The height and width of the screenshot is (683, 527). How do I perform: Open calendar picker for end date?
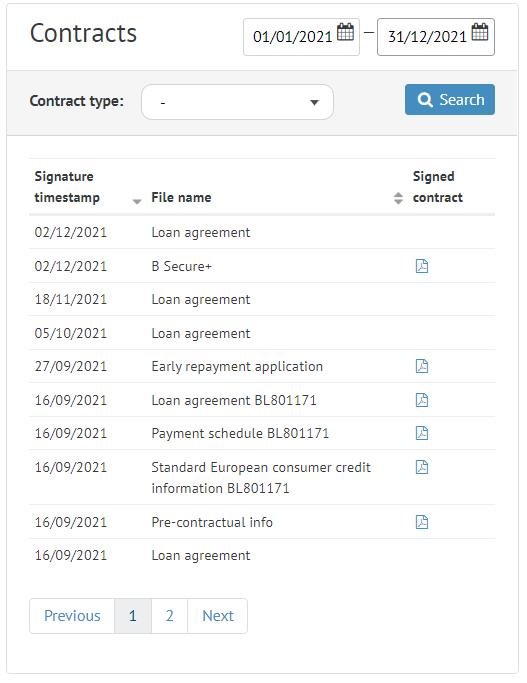(480, 32)
